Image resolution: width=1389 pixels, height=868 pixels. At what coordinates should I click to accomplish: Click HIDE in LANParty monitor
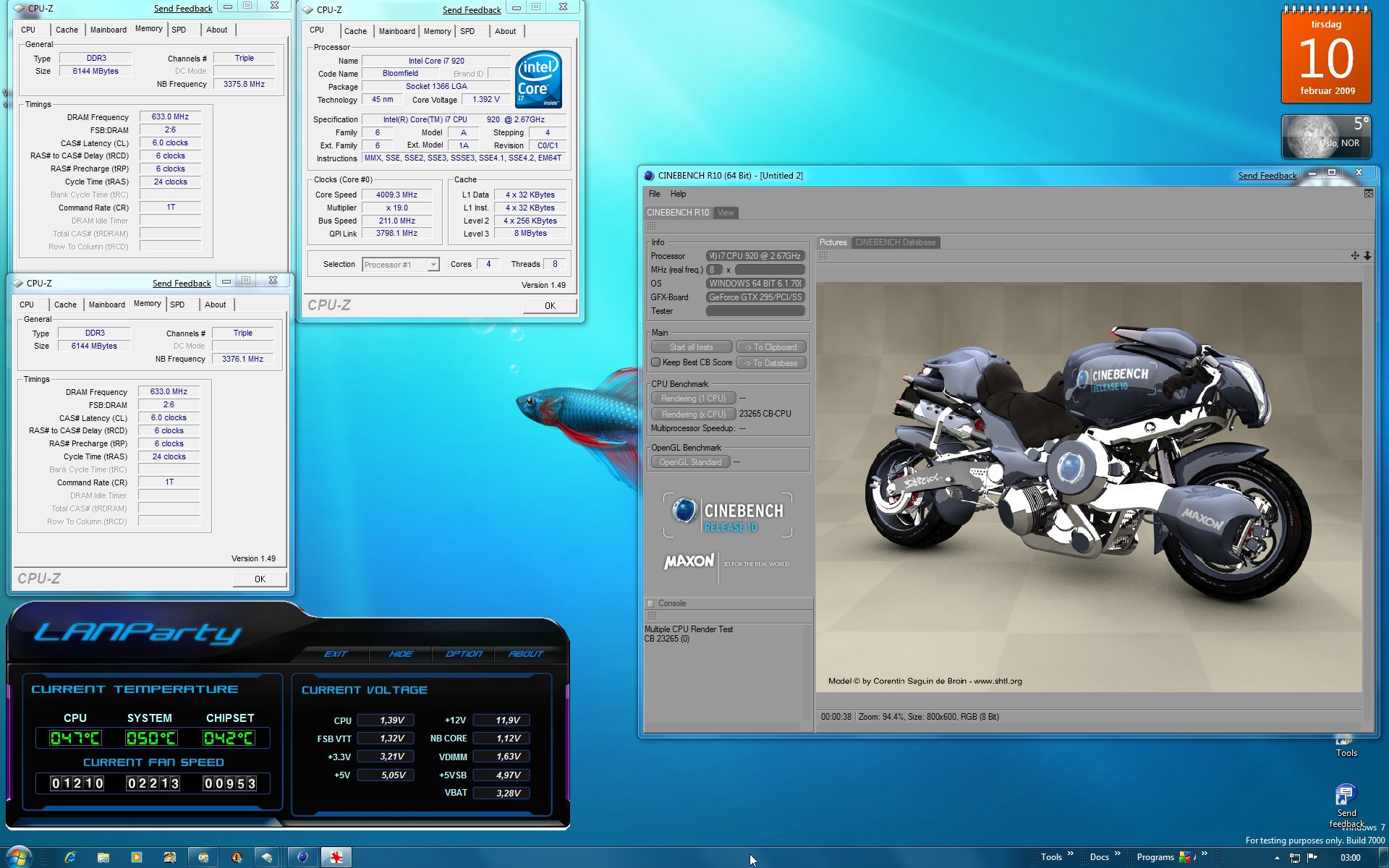401,654
